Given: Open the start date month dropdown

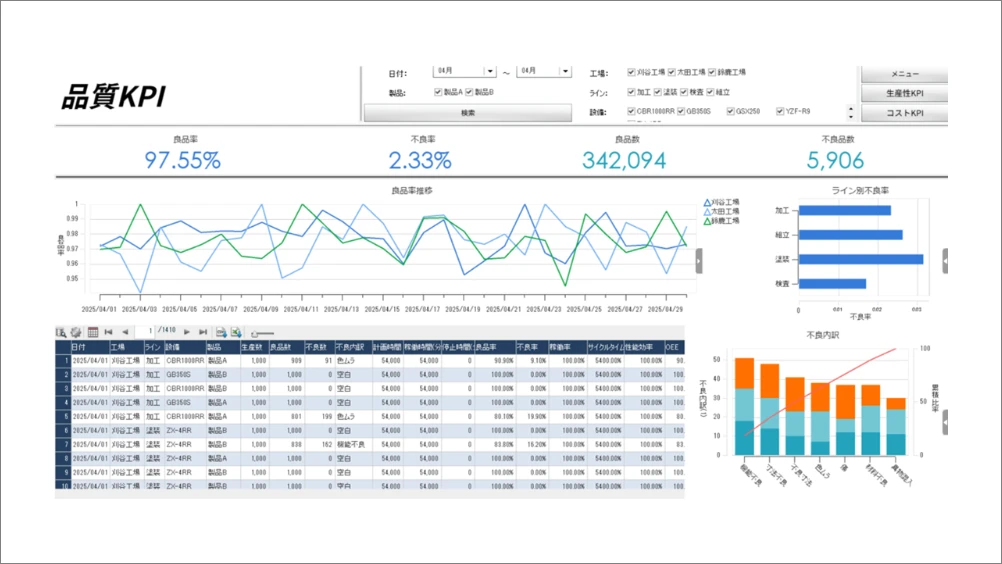Looking at the screenshot, I should tap(489, 72).
